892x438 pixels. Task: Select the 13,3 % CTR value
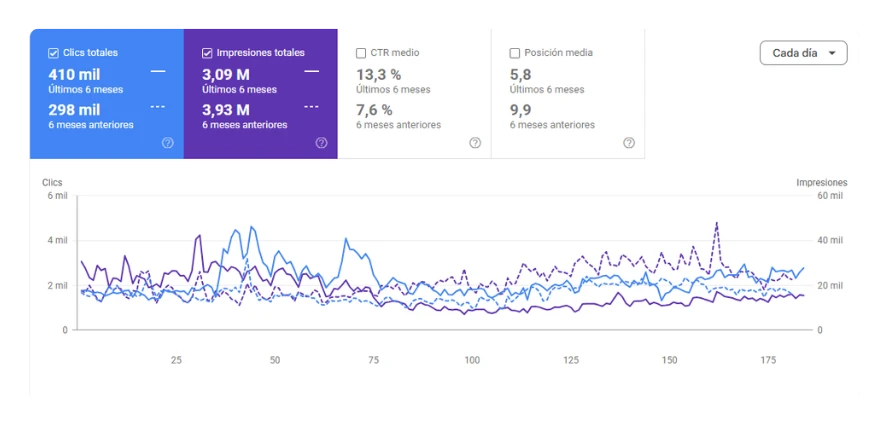379,75
